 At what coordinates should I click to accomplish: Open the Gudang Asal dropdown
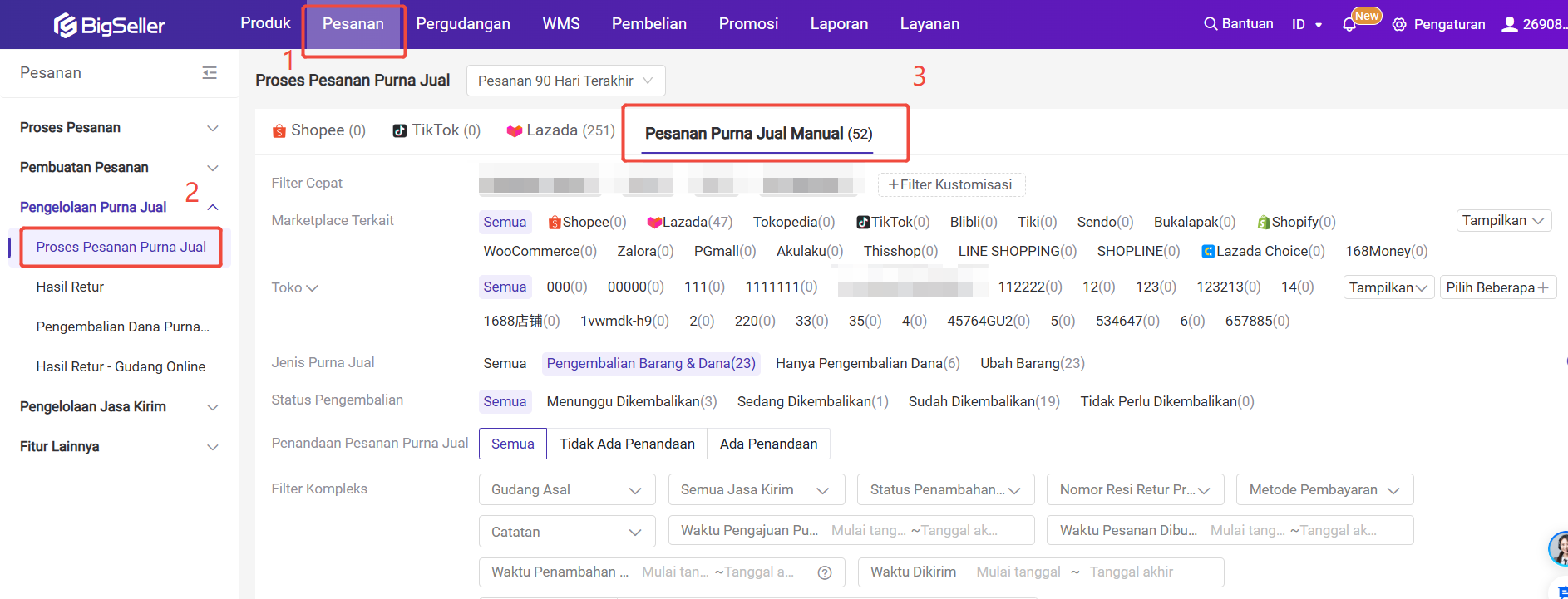point(566,489)
